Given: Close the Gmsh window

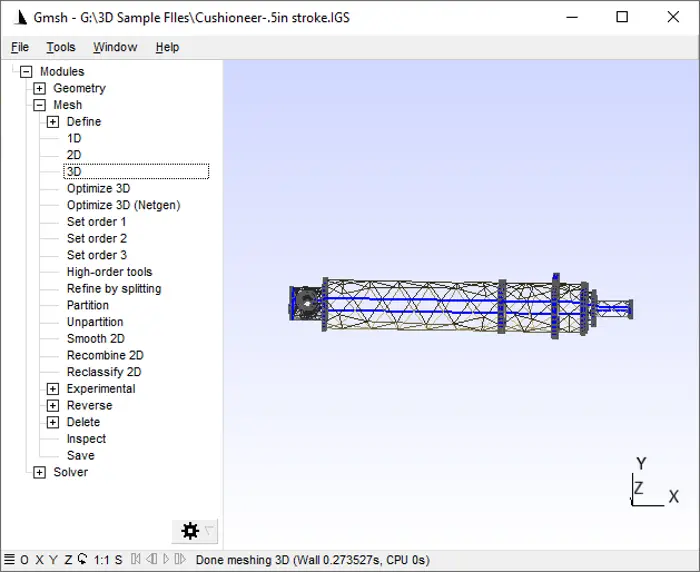Looking at the screenshot, I should point(673,17).
